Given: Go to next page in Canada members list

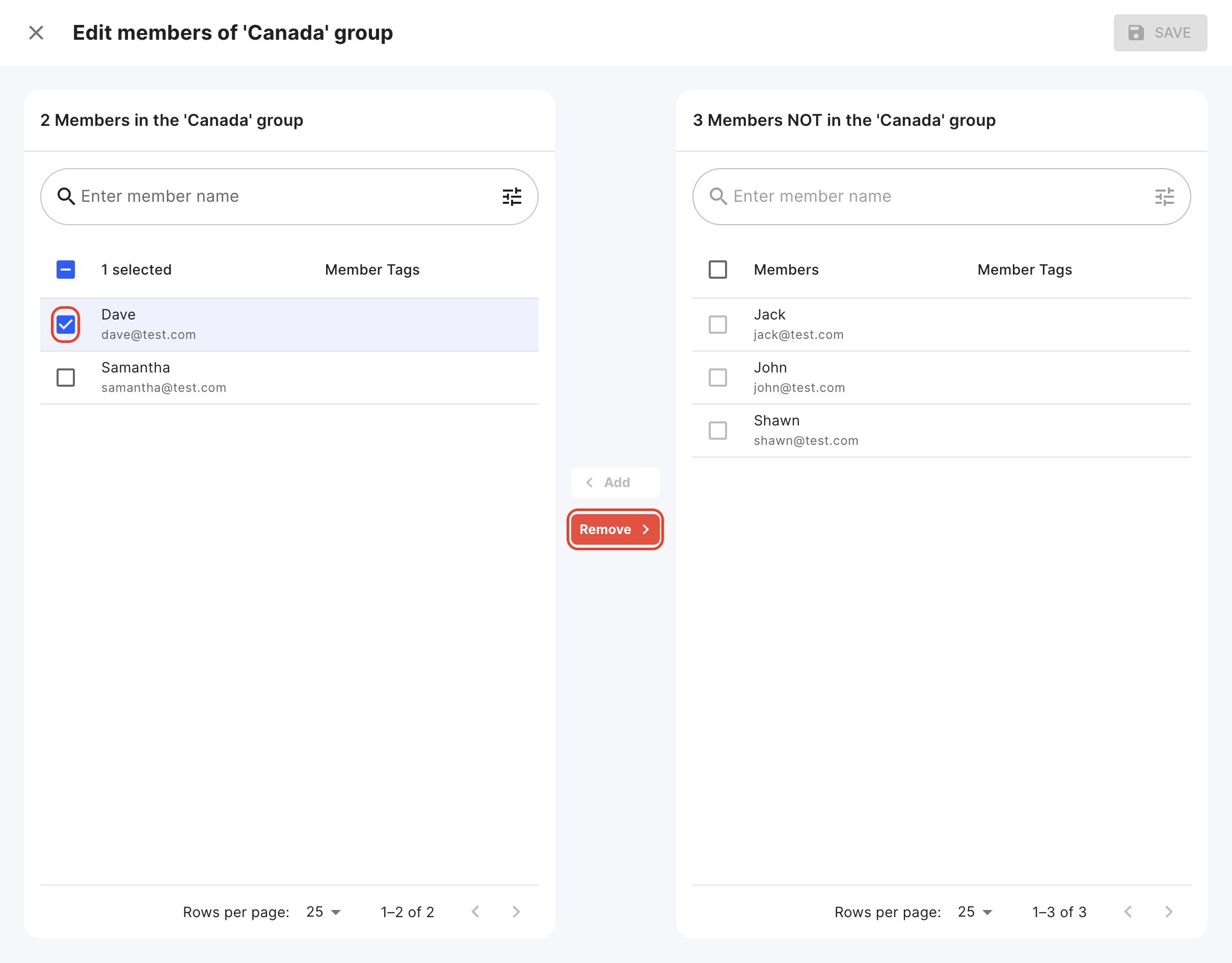Looking at the screenshot, I should (x=516, y=912).
